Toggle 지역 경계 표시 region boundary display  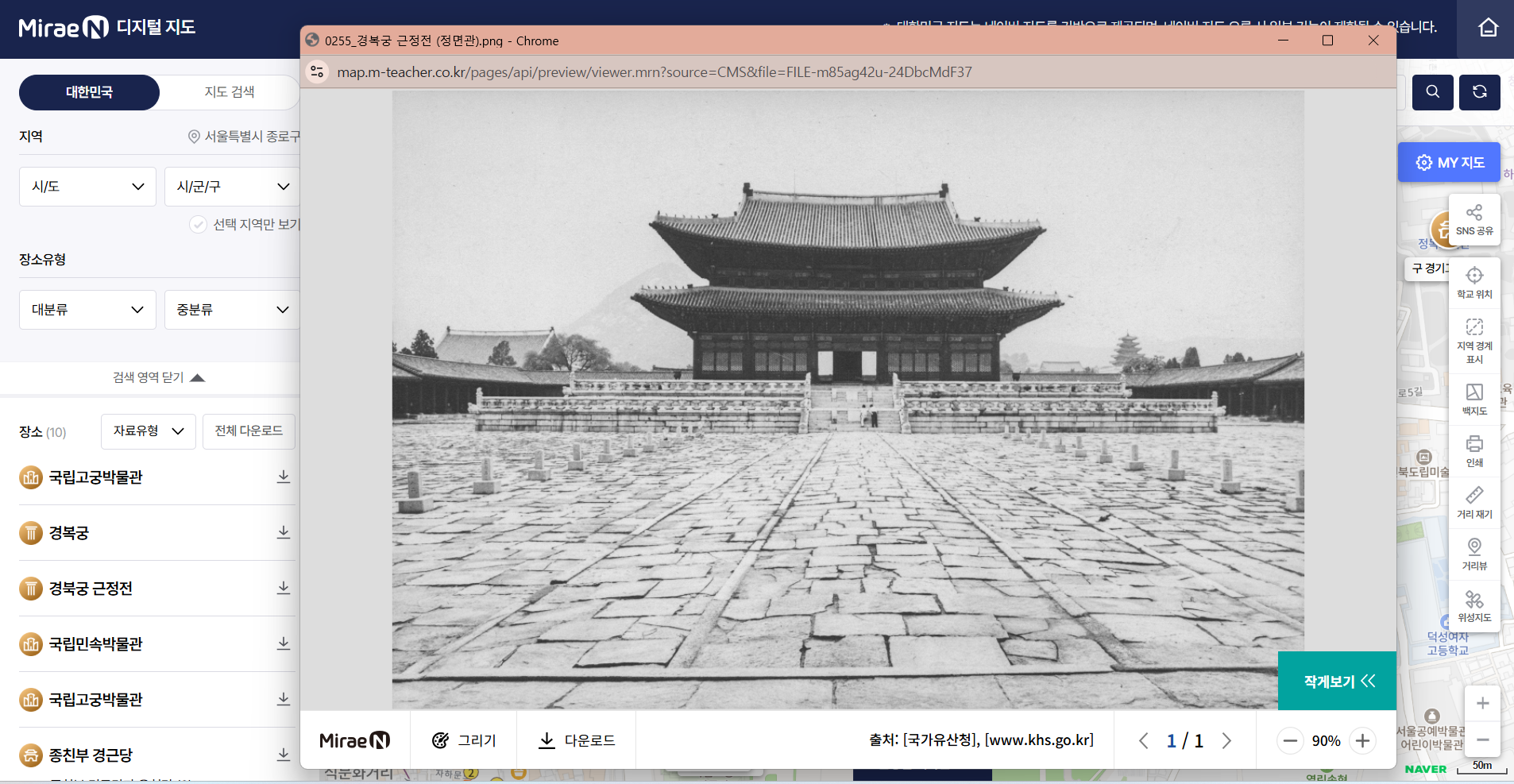click(1474, 339)
